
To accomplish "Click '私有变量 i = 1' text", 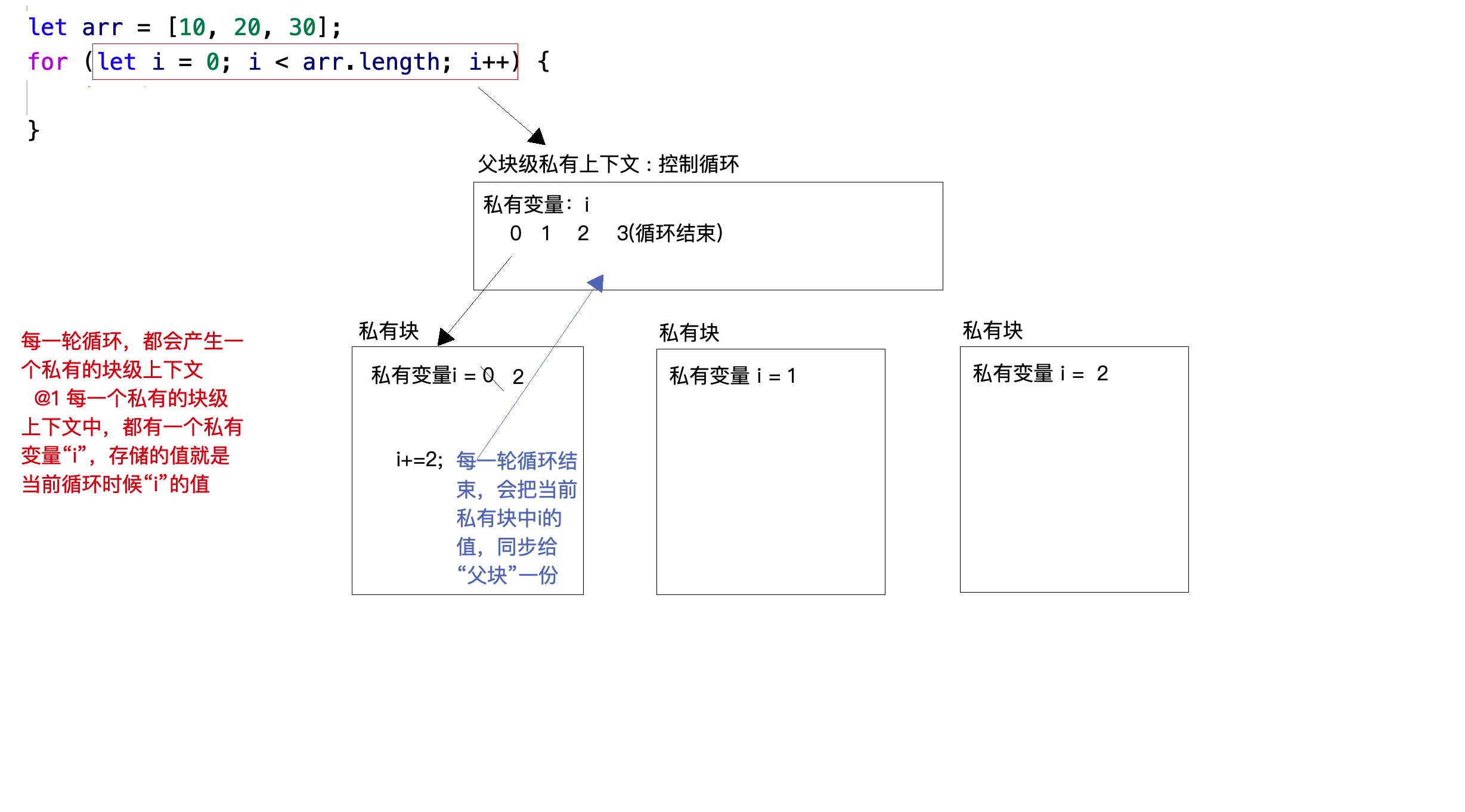I will tap(733, 376).
